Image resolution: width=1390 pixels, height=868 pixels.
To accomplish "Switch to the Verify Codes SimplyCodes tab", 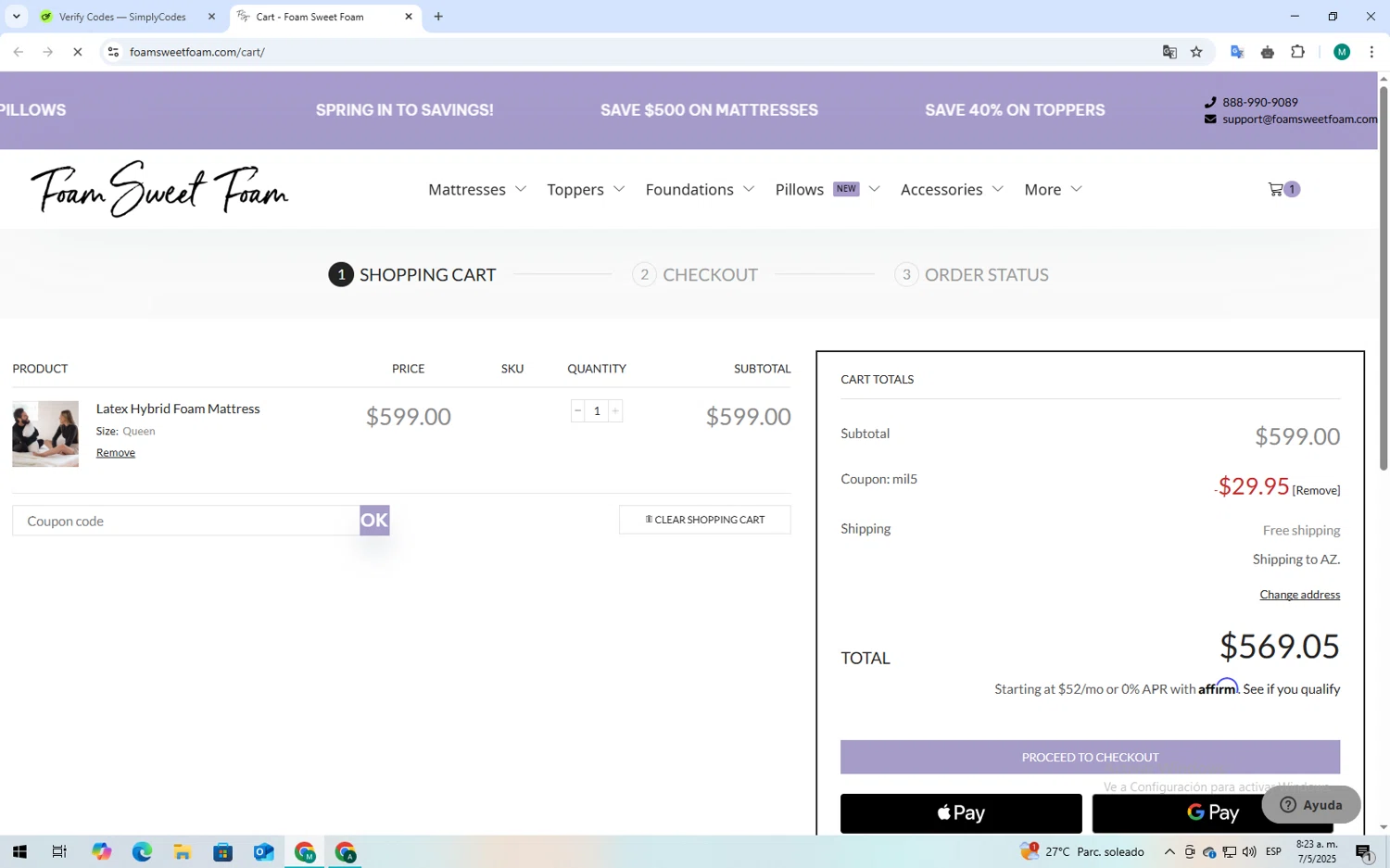I will tap(122, 17).
